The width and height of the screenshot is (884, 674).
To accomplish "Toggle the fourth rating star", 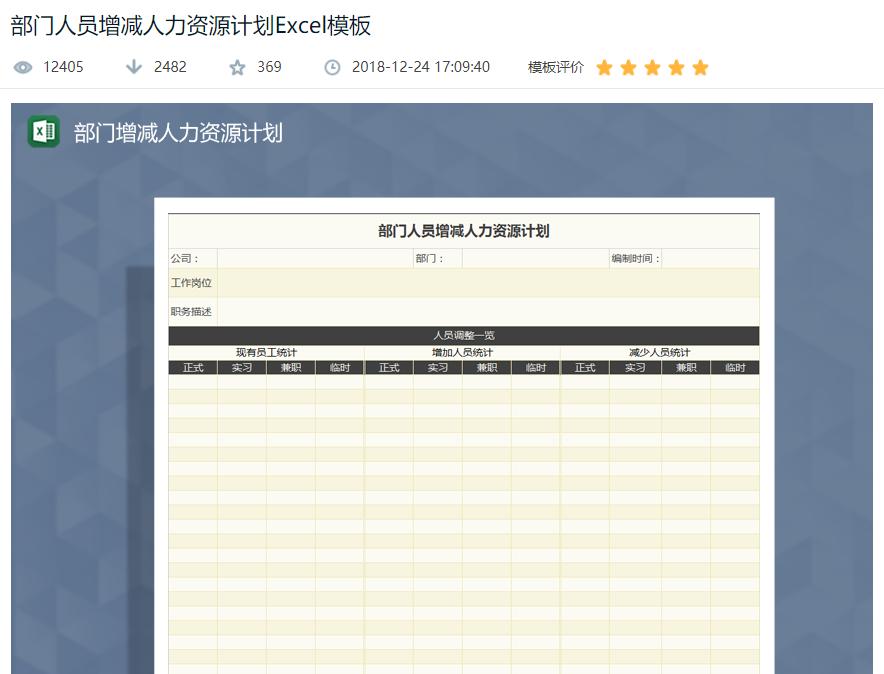I will (677, 67).
